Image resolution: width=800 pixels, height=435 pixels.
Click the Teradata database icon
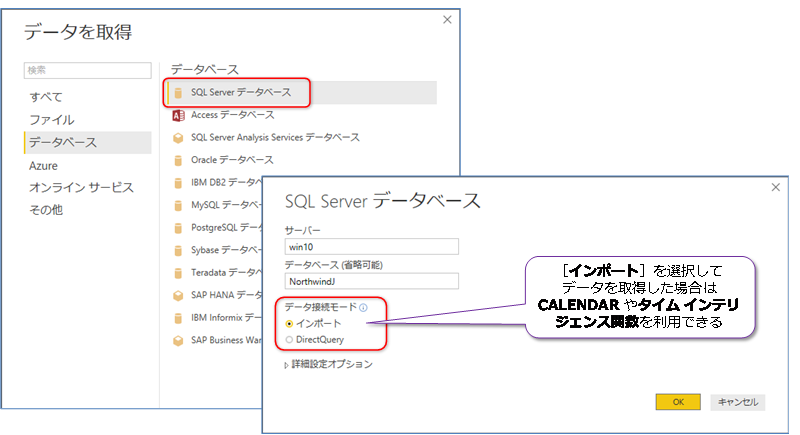(x=178, y=273)
